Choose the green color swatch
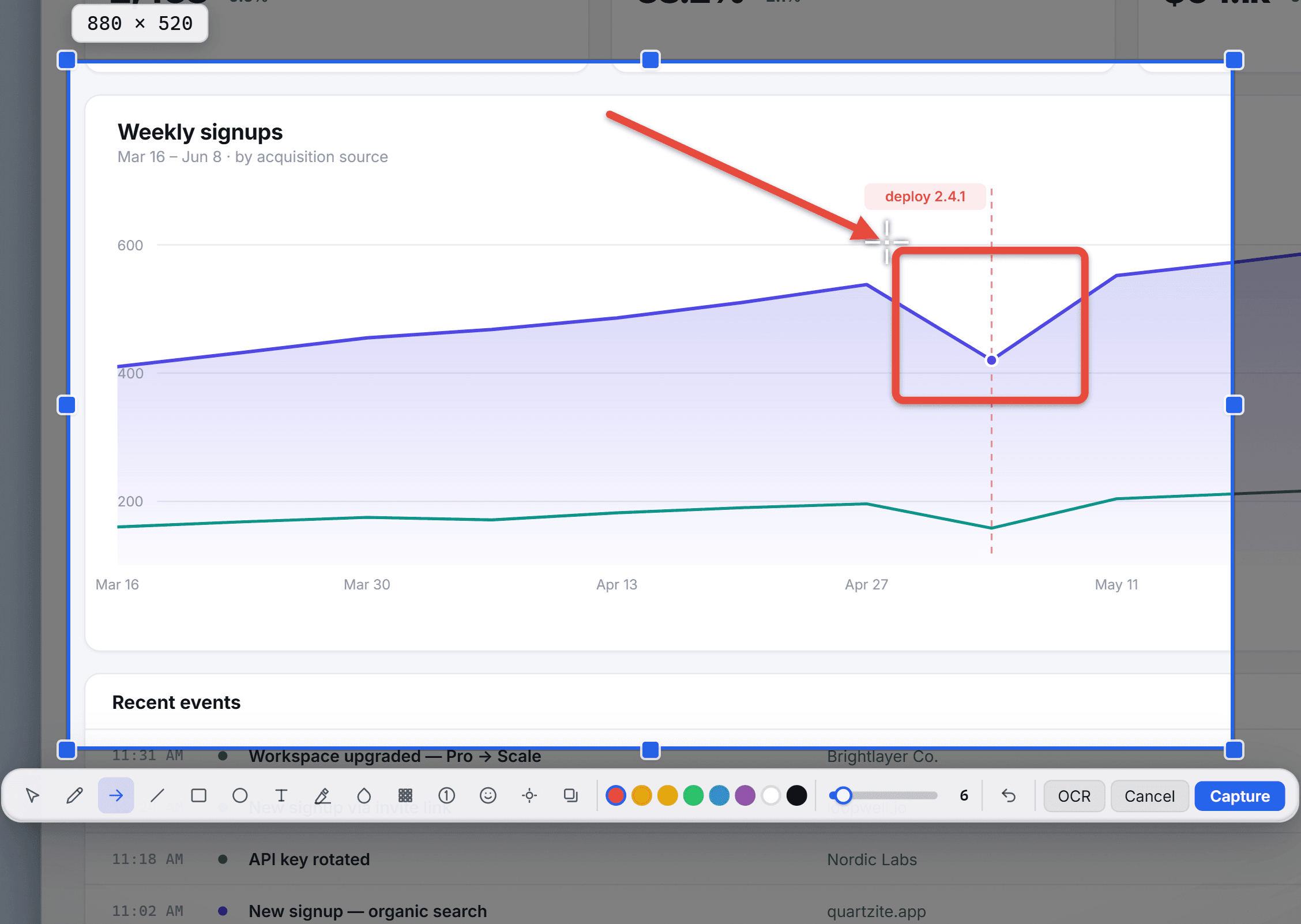This screenshot has width=1301, height=924. pos(694,796)
